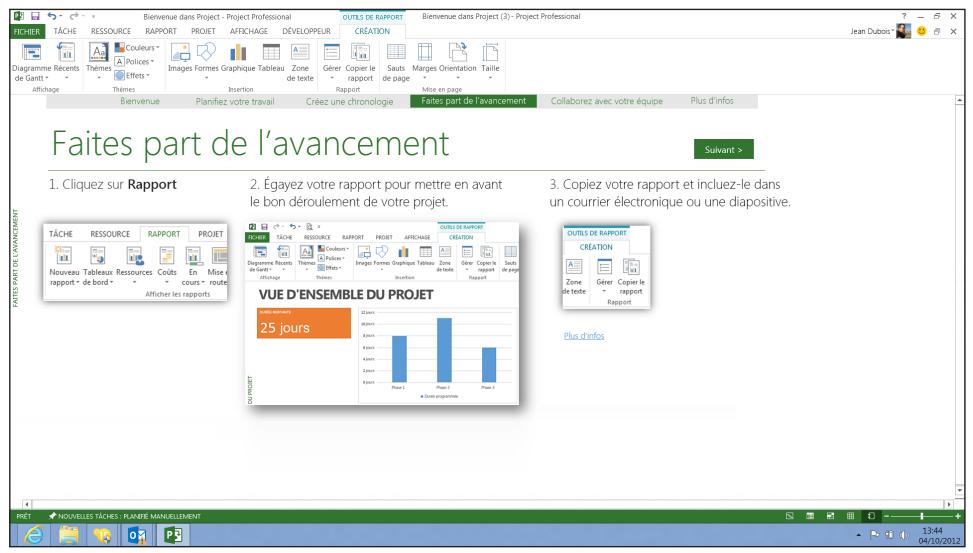Open Outlook from the taskbar
This screenshot has width=973, height=553.
click(x=137, y=535)
